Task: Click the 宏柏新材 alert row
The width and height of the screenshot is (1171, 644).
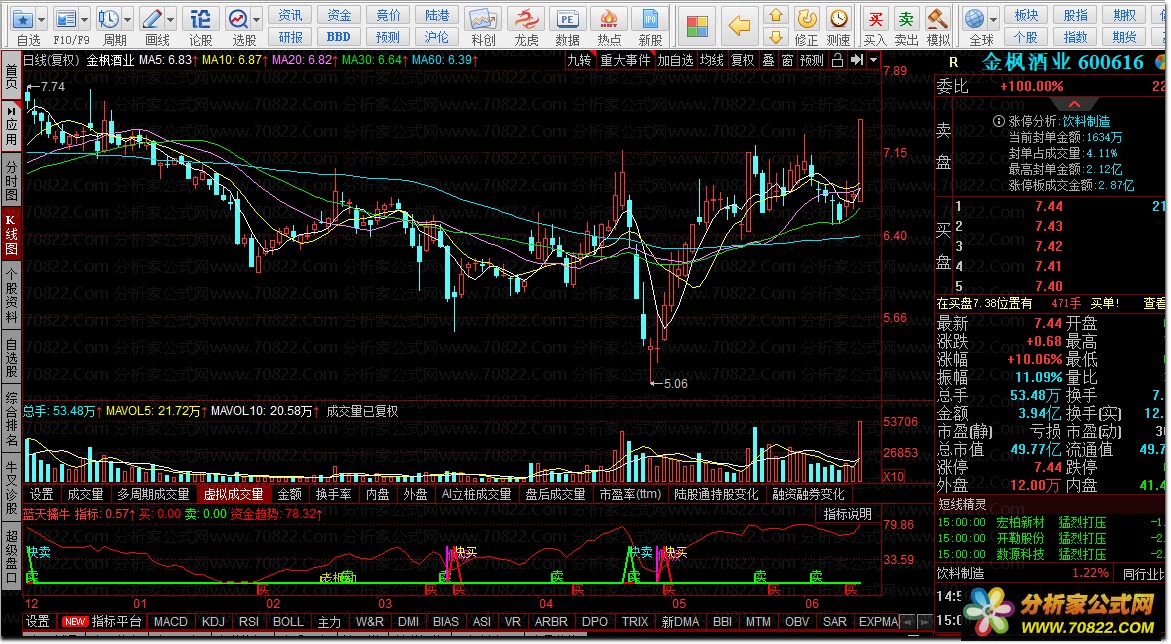Action: (1049, 522)
